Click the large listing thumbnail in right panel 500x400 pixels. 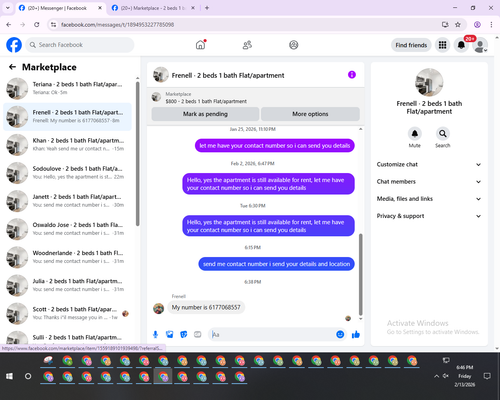click(429, 82)
